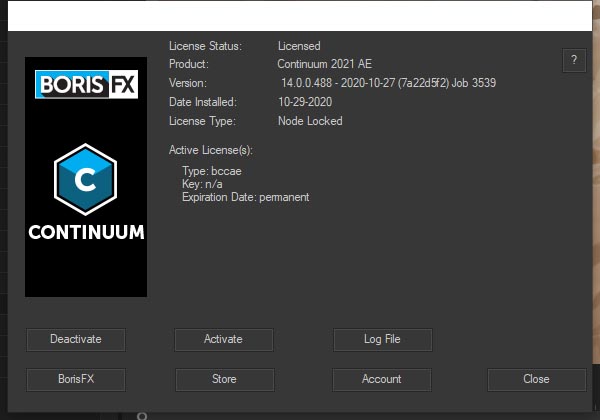Click the Node Locked license type
The width and height of the screenshot is (600, 420).
click(x=310, y=121)
